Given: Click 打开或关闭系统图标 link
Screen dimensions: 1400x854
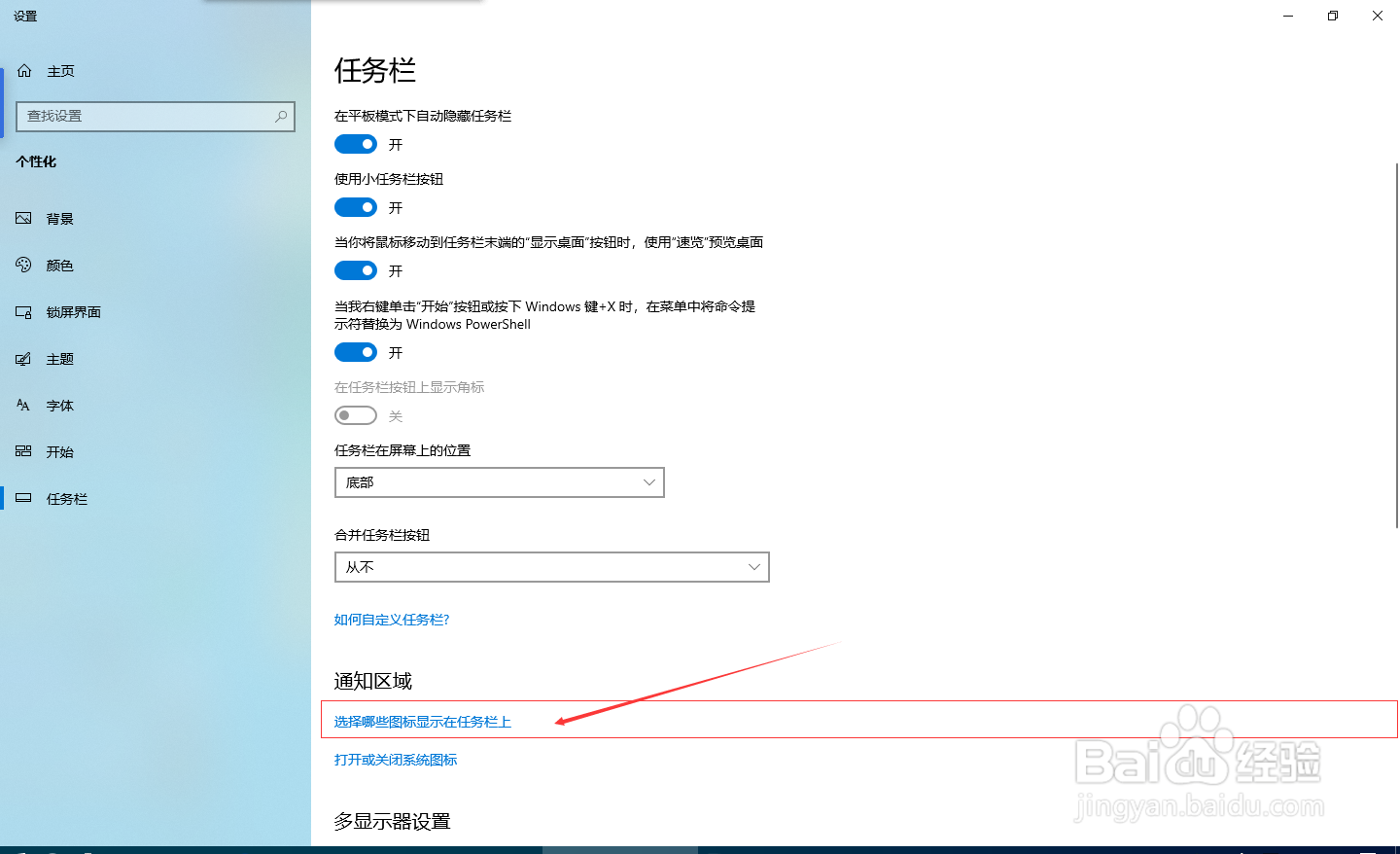Looking at the screenshot, I should (x=396, y=760).
